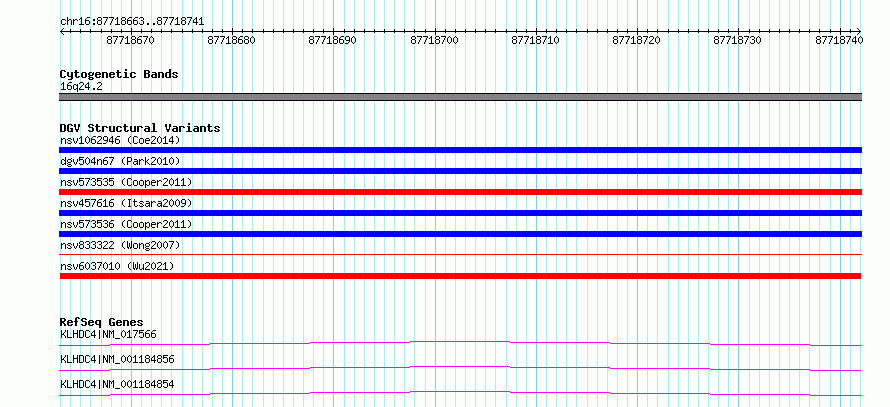
Task: Click the left arrowhead of the coordinate ruler
Action: point(62,31)
